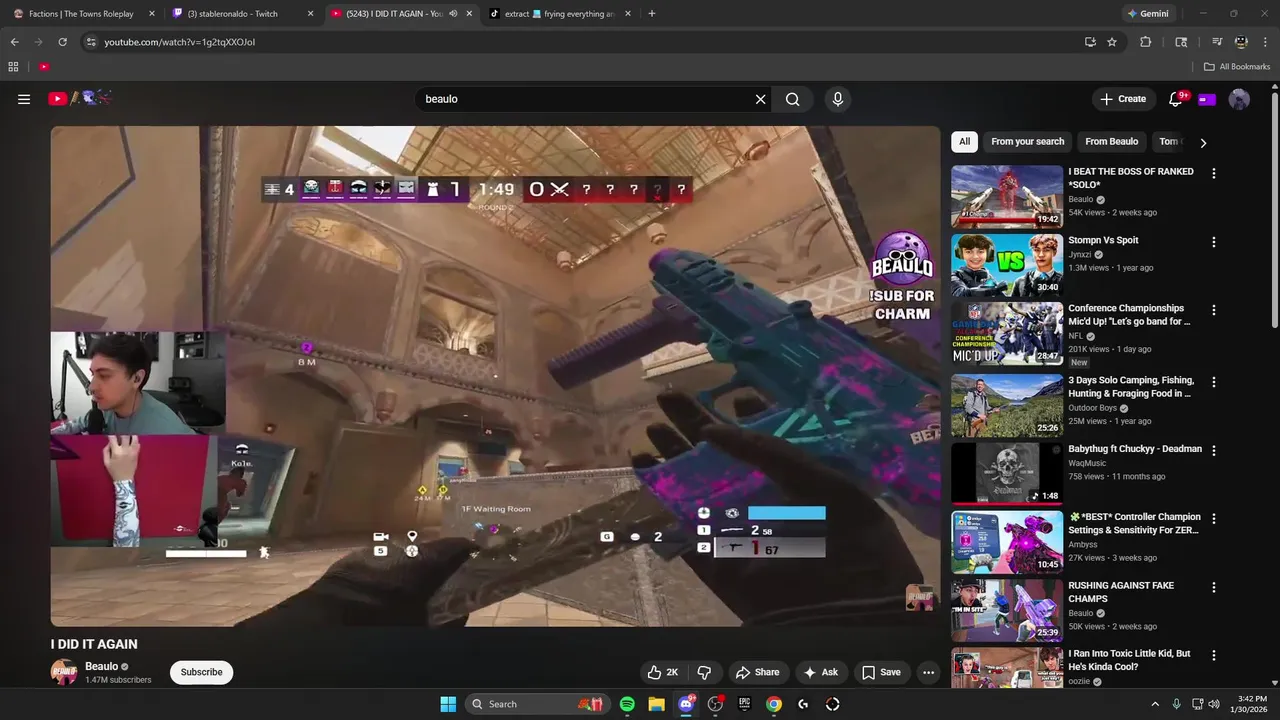The image size is (1280, 720).
Task: Open Chrome extensions puzzle icon
Action: coord(1146,42)
